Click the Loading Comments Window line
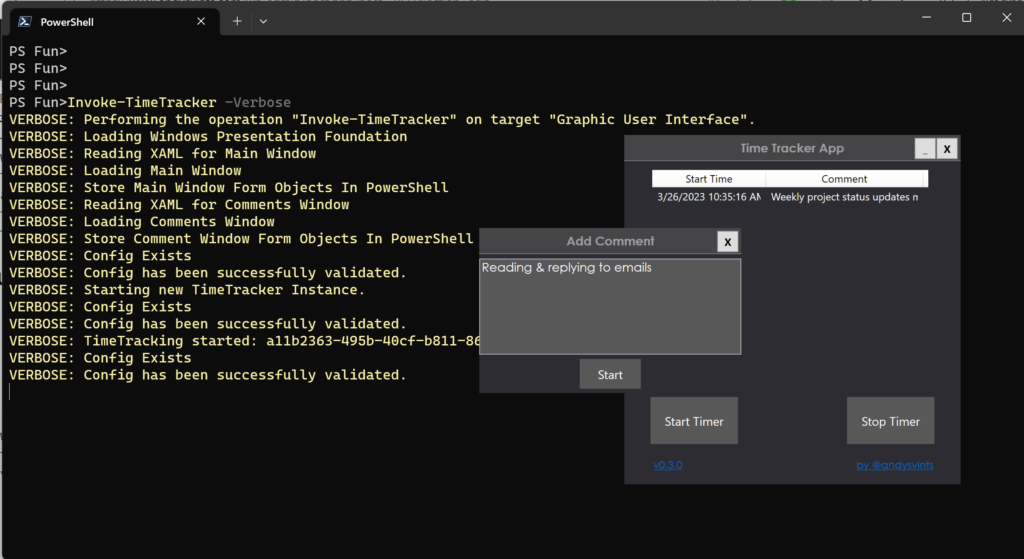 (142, 222)
